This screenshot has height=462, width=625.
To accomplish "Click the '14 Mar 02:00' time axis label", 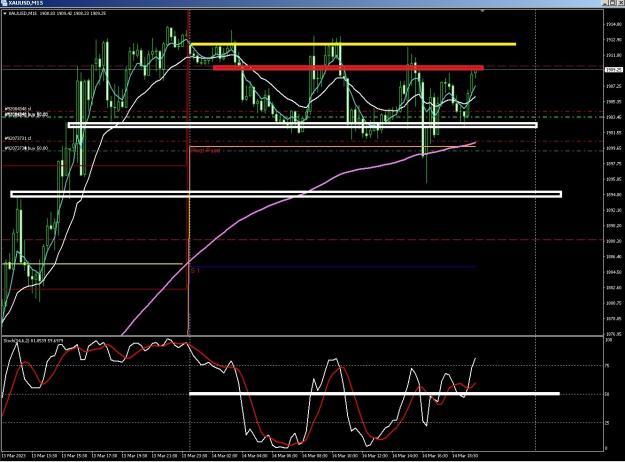I will pos(224,455).
